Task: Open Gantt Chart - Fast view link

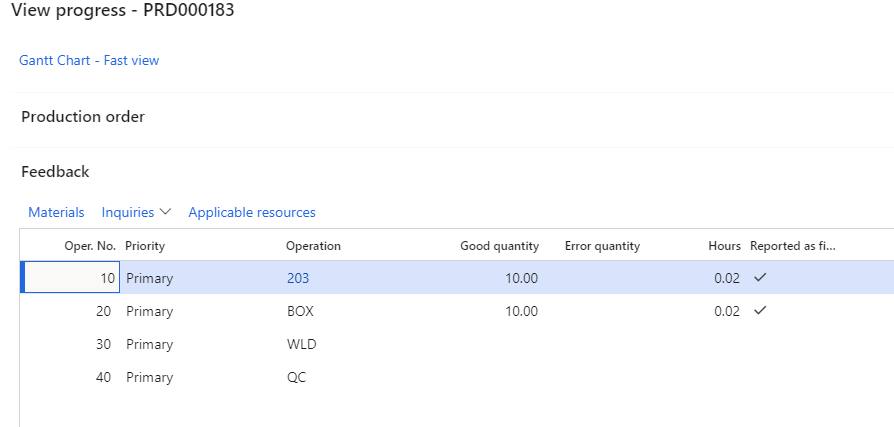Action: 89,60
